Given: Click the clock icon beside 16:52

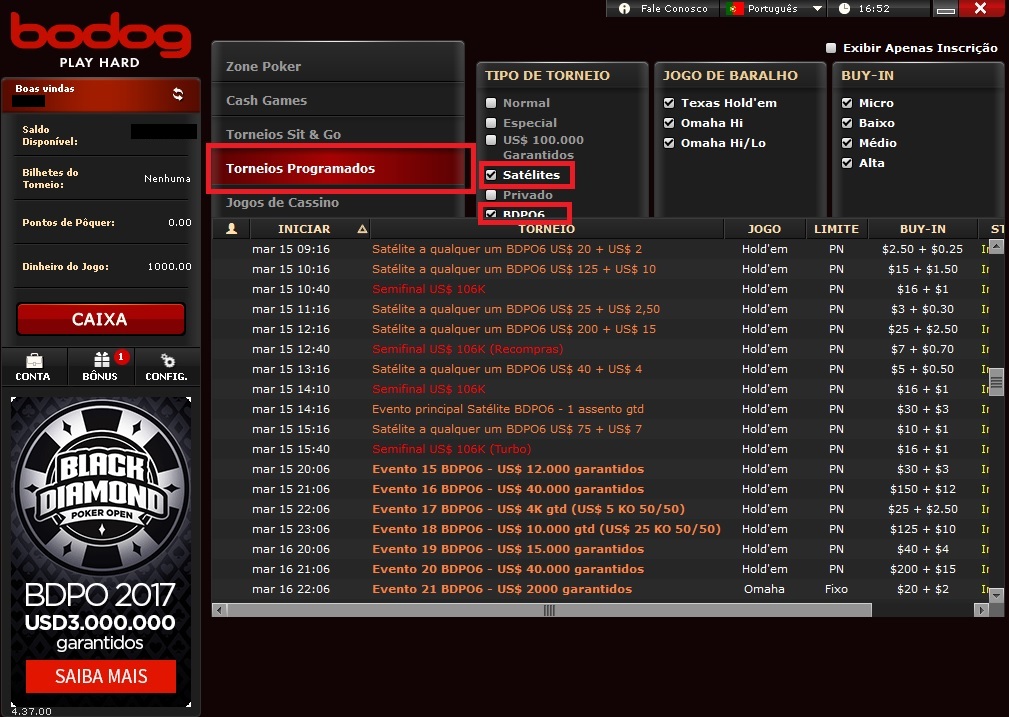Looking at the screenshot, I should click(x=844, y=8).
